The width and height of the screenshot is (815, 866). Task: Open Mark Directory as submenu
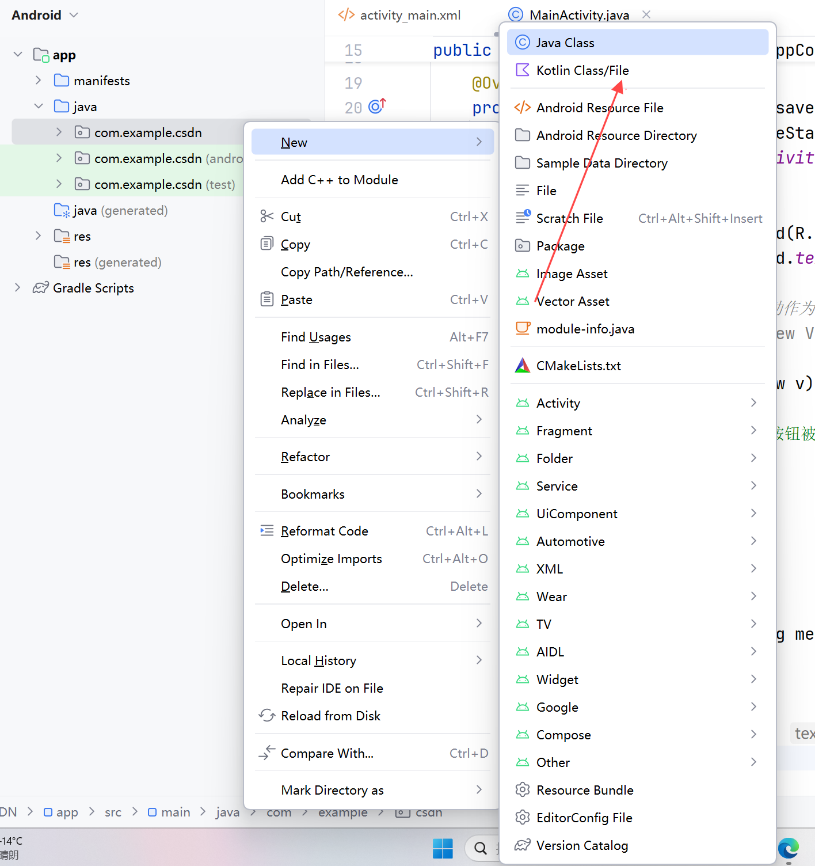point(373,790)
